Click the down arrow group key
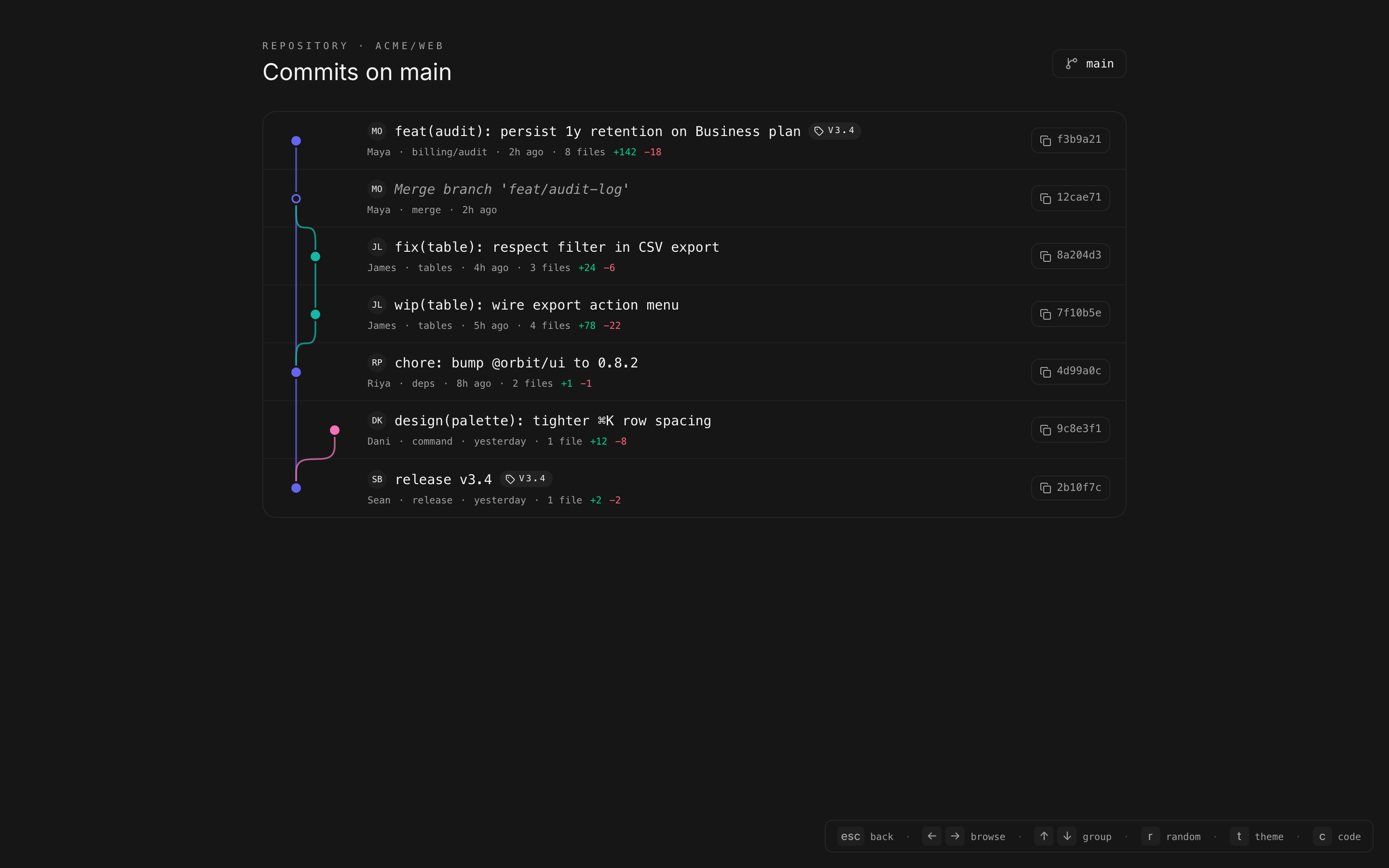 1067,837
